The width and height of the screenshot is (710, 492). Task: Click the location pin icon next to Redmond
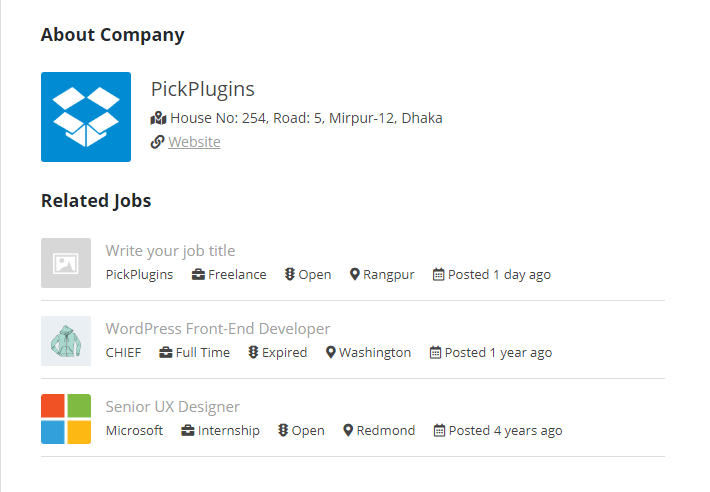point(348,430)
